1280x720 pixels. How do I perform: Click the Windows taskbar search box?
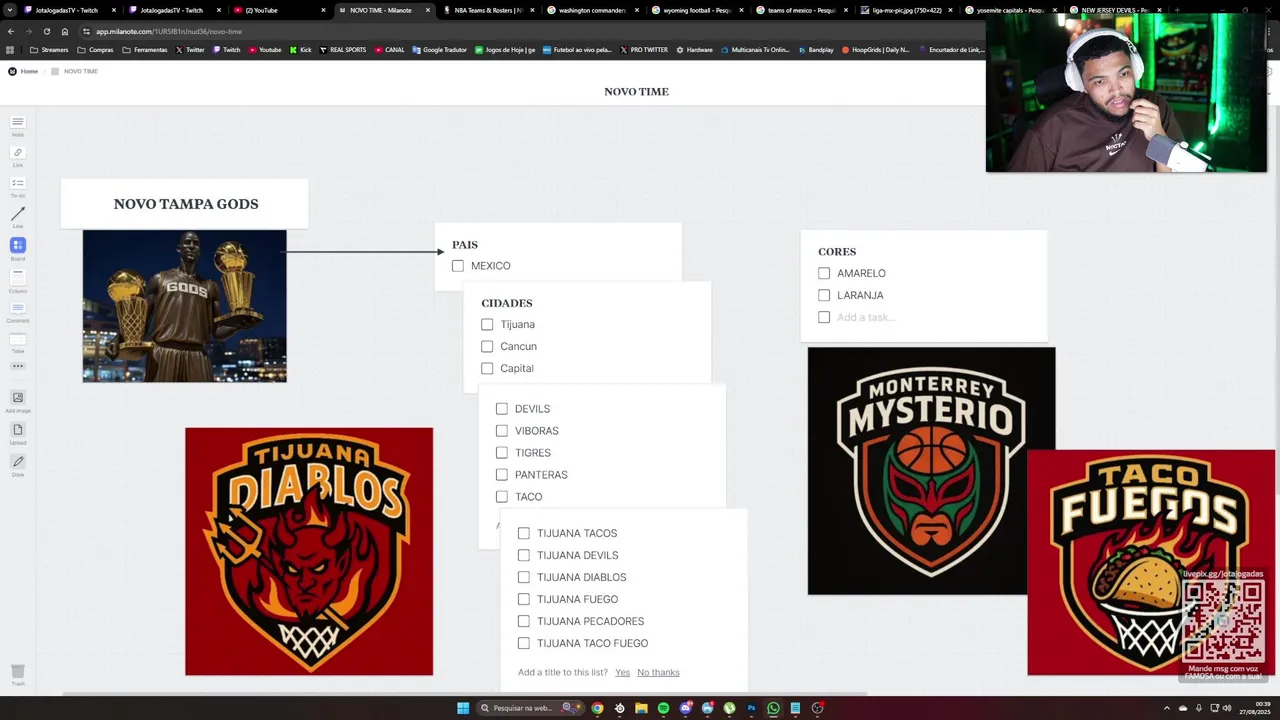530,708
